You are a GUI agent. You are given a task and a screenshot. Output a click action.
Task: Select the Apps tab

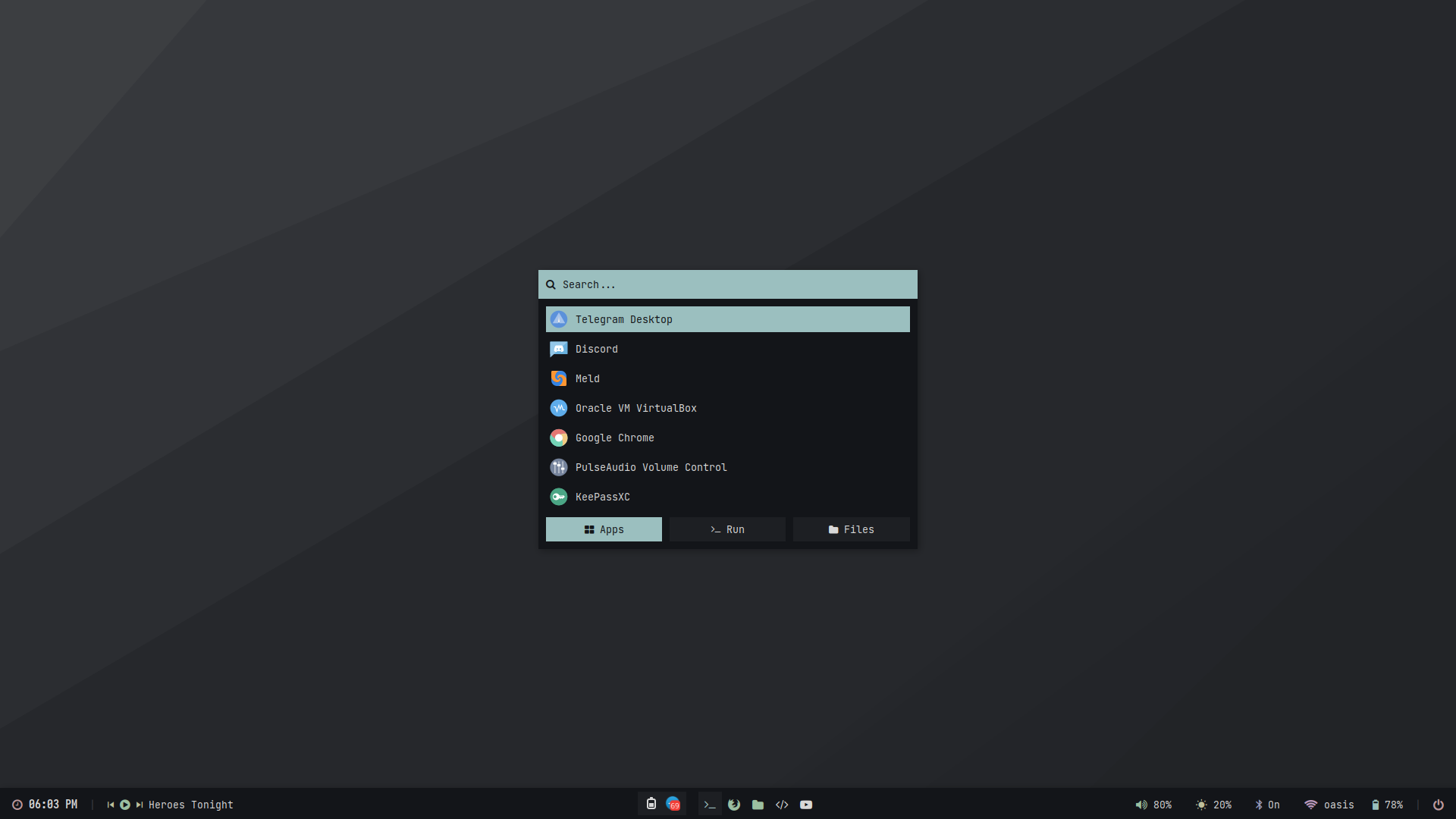(604, 529)
